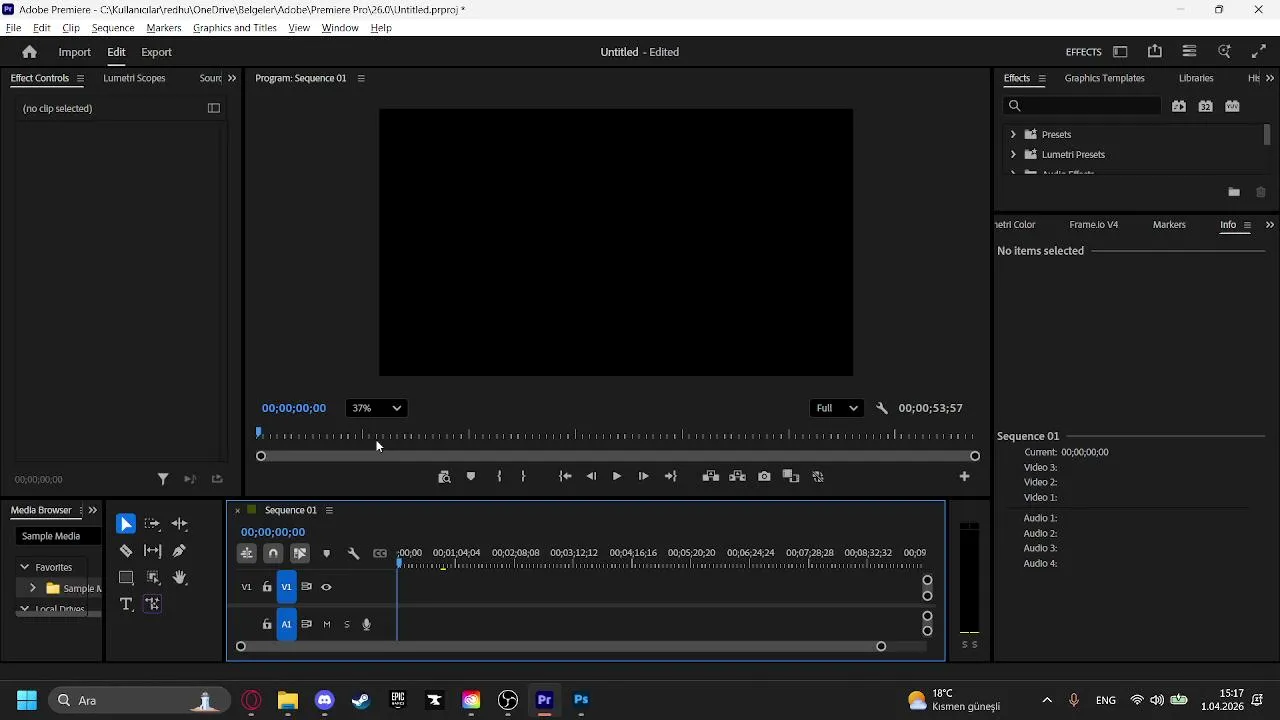Image resolution: width=1280 pixels, height=720 pixels.
Task: Go to the Export page
Action: pos(156,52)
